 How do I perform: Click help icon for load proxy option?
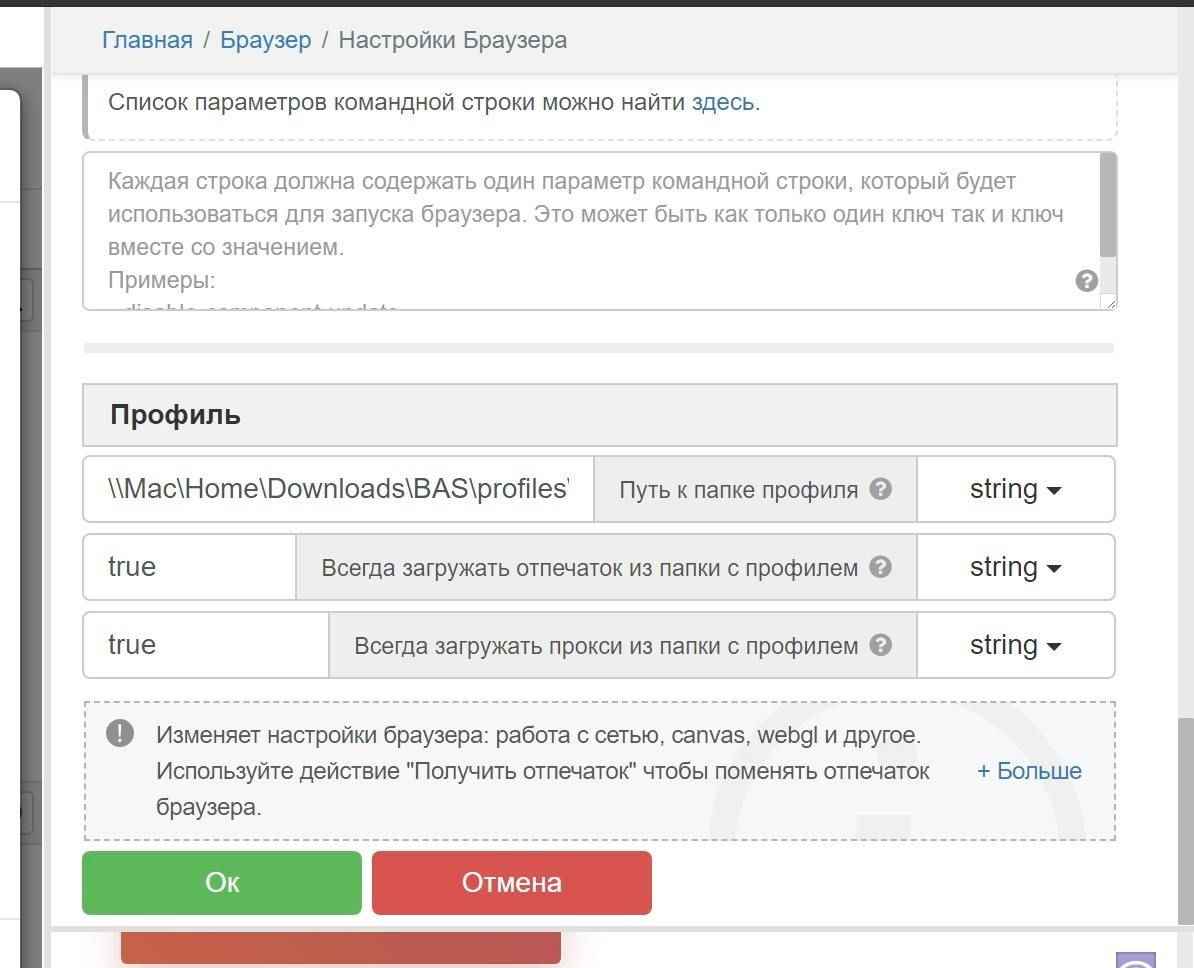pos(880,645)
